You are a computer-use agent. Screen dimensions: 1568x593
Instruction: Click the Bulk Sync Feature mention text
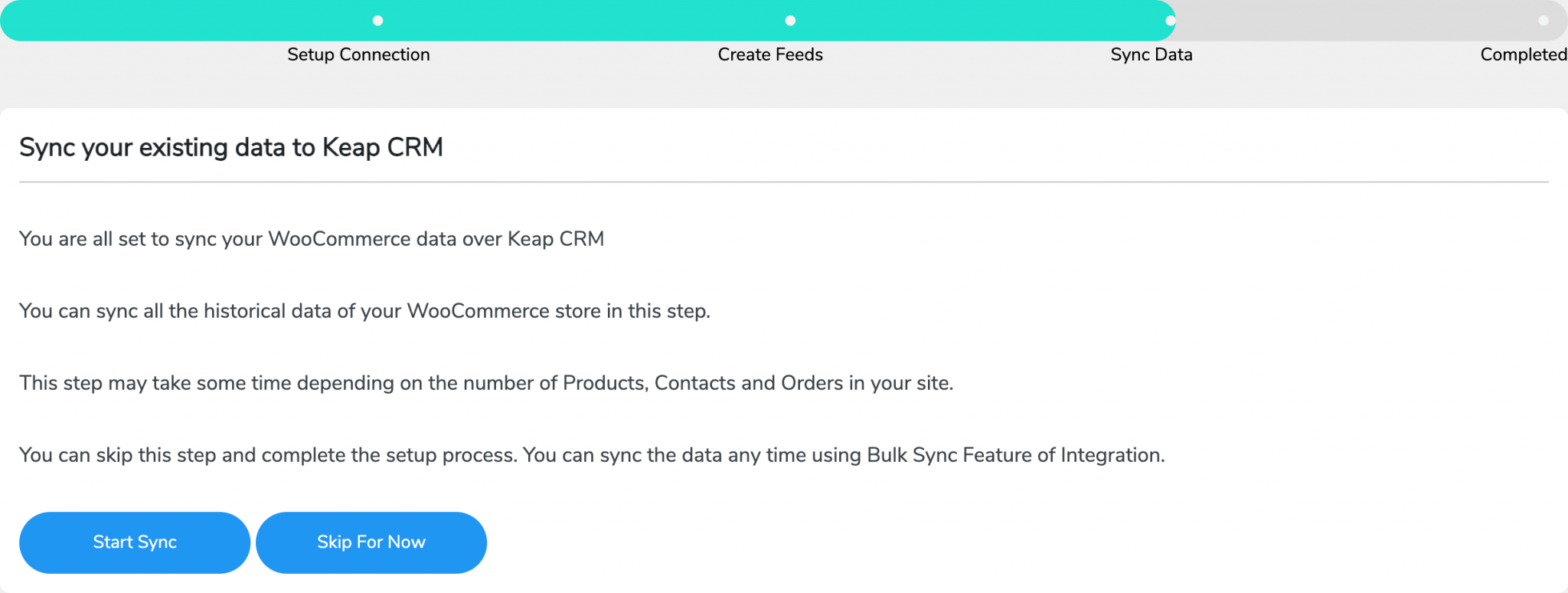[x=591, y=454]
